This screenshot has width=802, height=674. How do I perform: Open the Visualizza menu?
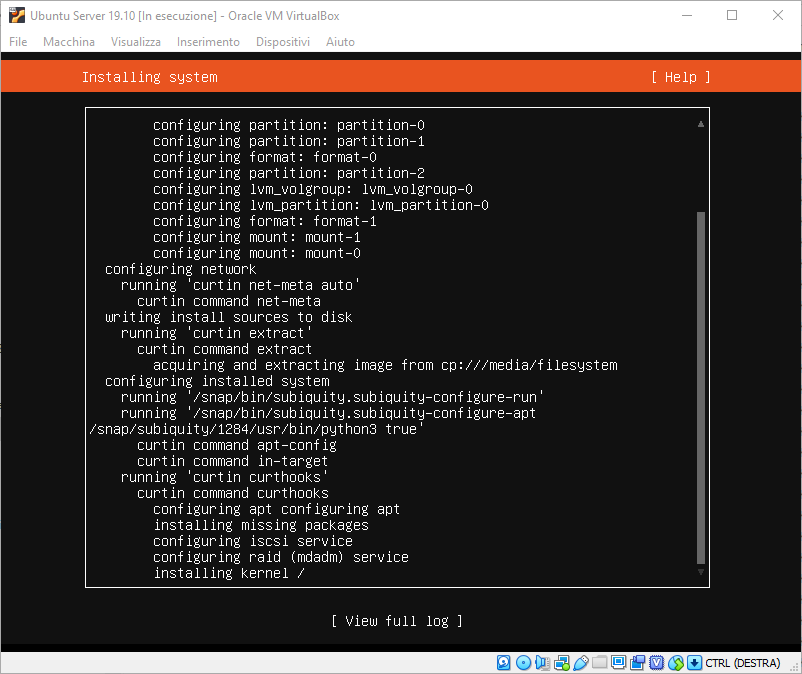[136, 42]
